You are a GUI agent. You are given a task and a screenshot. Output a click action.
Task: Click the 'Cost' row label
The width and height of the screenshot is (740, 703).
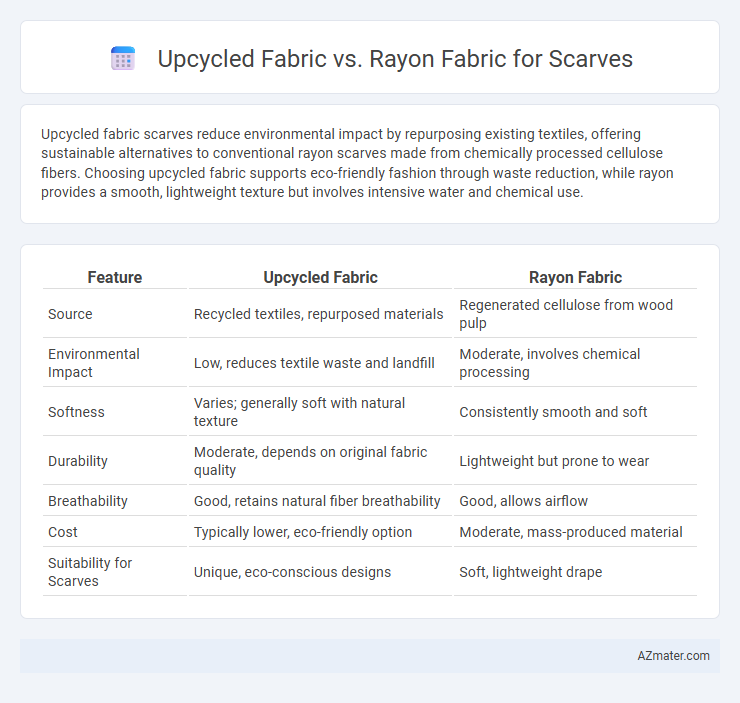pos(62,532)
